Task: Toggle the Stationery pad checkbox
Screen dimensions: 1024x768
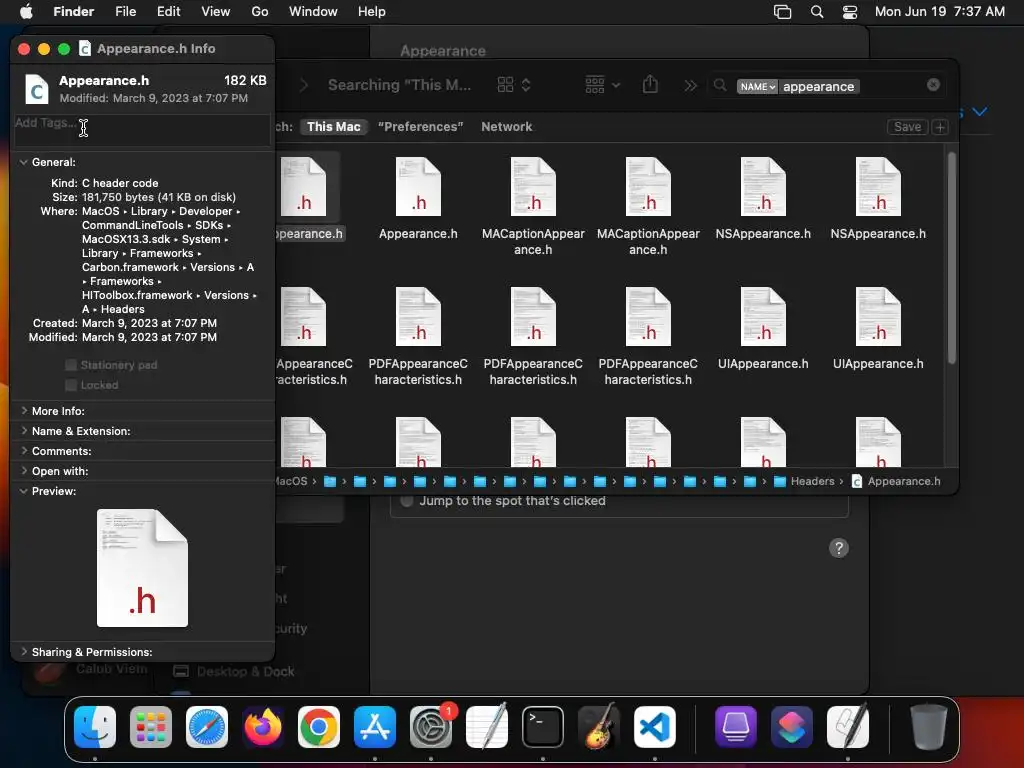Action: point(71,365)
